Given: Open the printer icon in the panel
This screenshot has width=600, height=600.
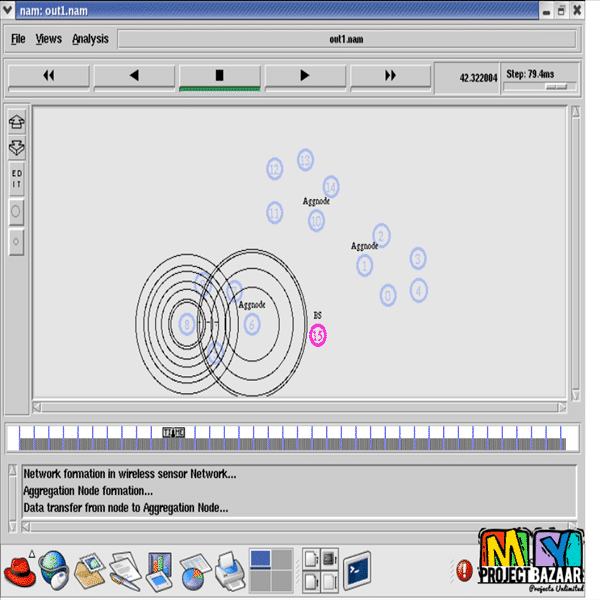Looking at the screenshot, I should coord(226,572).
